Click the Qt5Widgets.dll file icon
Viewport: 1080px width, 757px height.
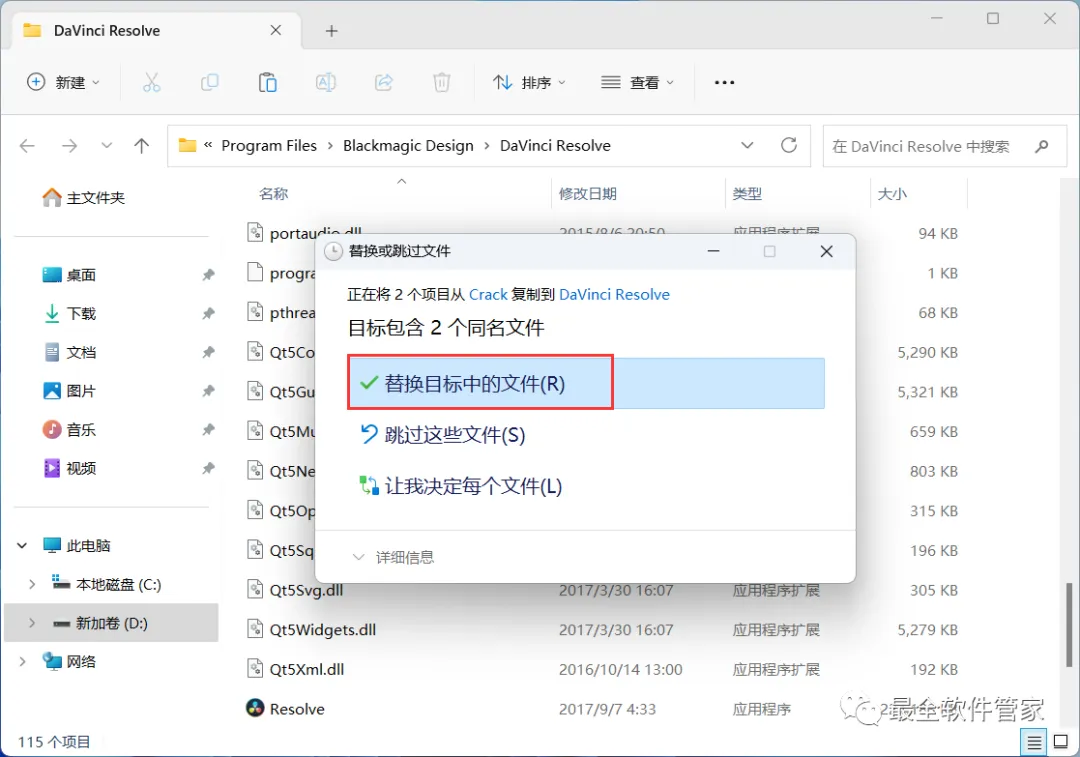click(x=255, y=629)
